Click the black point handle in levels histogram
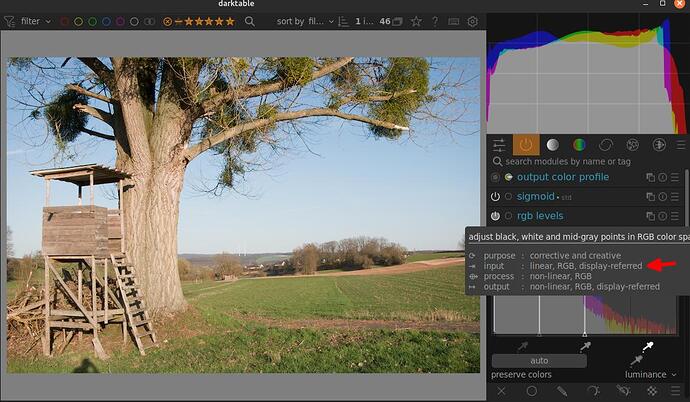This screenshot has height=402, width=690. (495, 334)
